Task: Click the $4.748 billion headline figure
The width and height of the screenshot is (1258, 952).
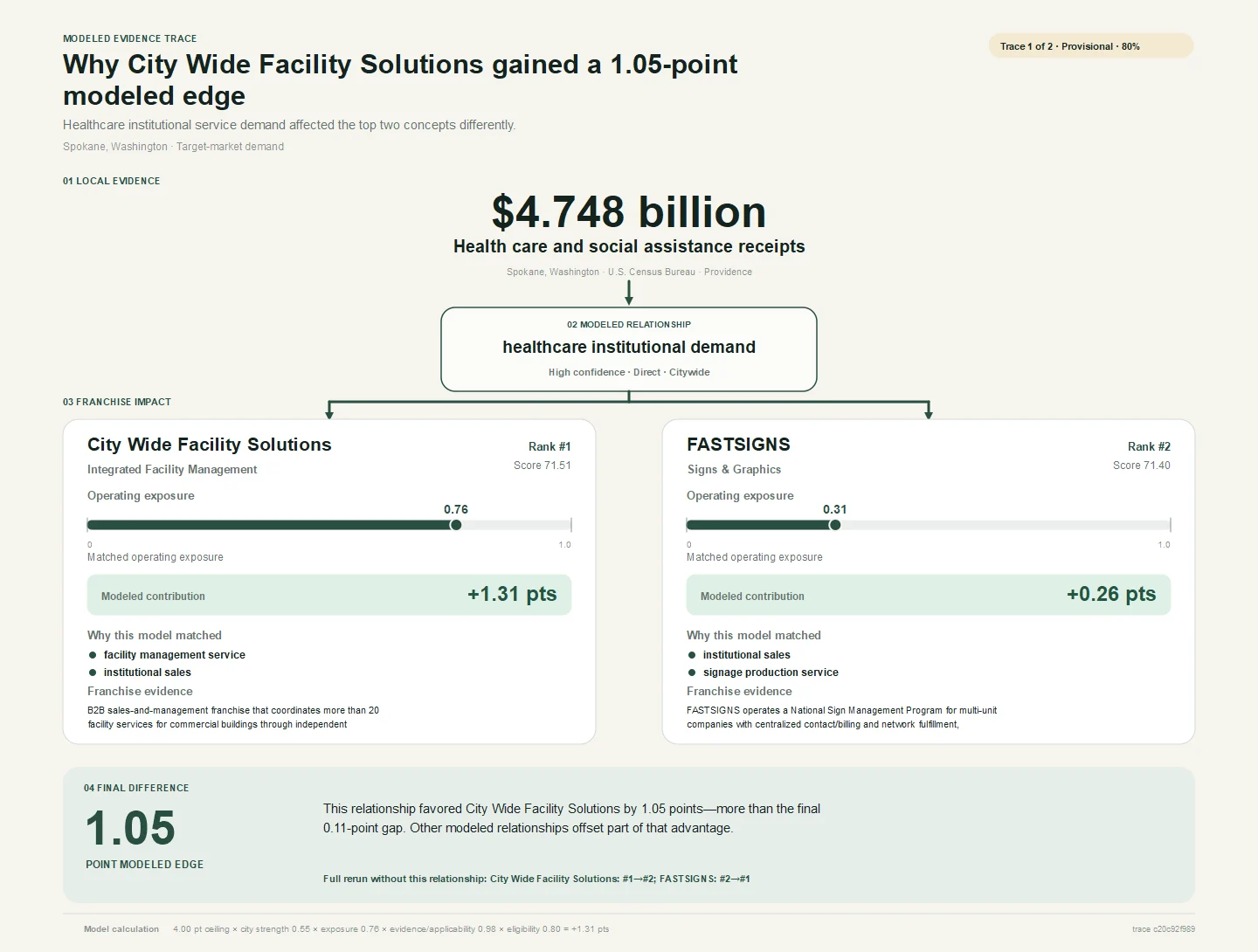Action: [x=629, y=212]
